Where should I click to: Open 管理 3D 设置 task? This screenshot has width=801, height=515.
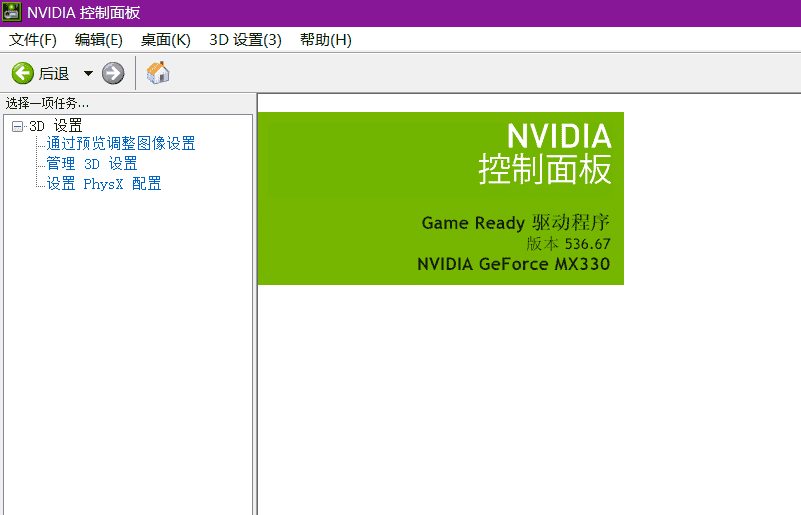click(x=91, y=164)
